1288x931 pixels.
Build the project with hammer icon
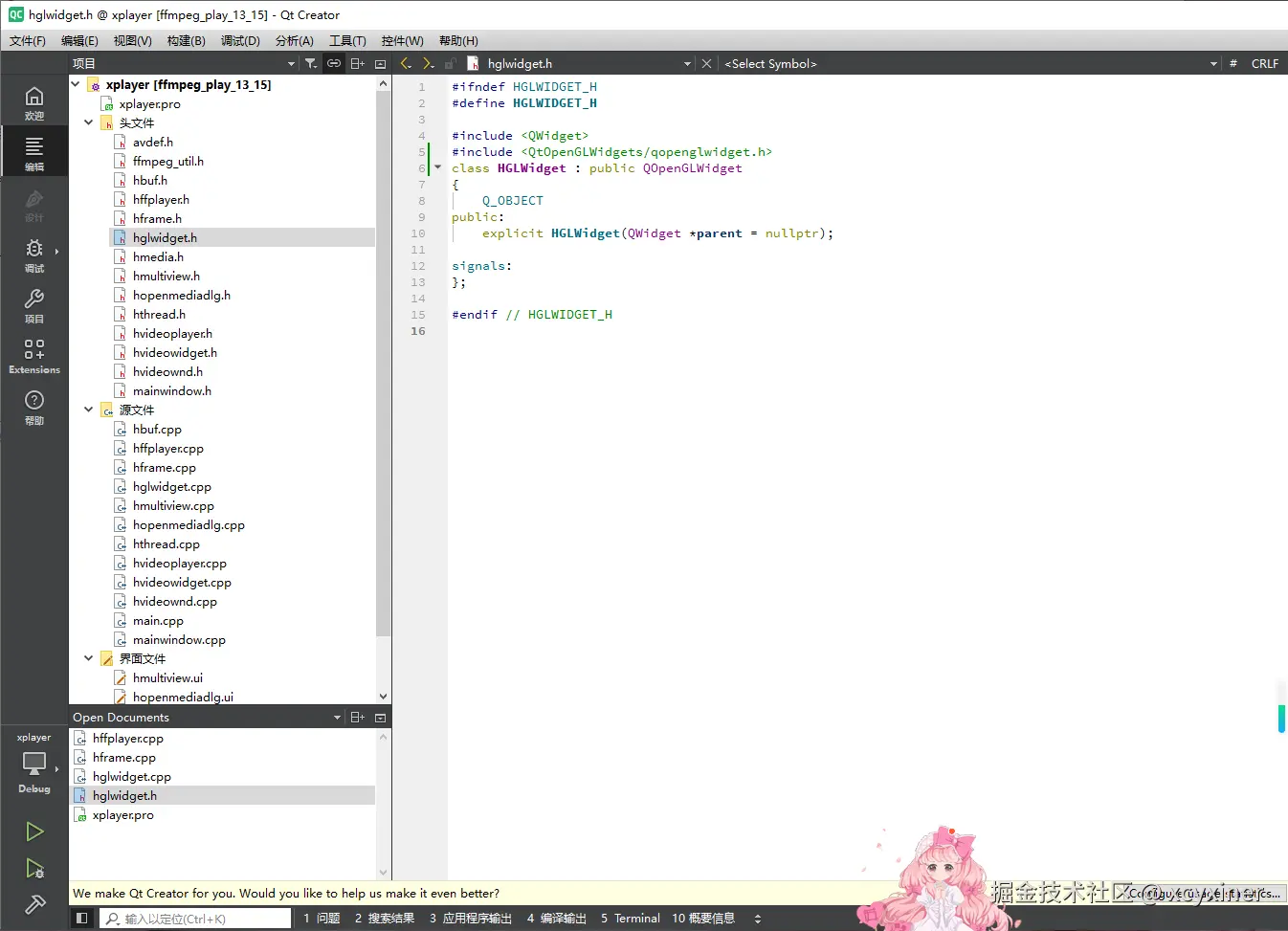[x=34, y=904]
